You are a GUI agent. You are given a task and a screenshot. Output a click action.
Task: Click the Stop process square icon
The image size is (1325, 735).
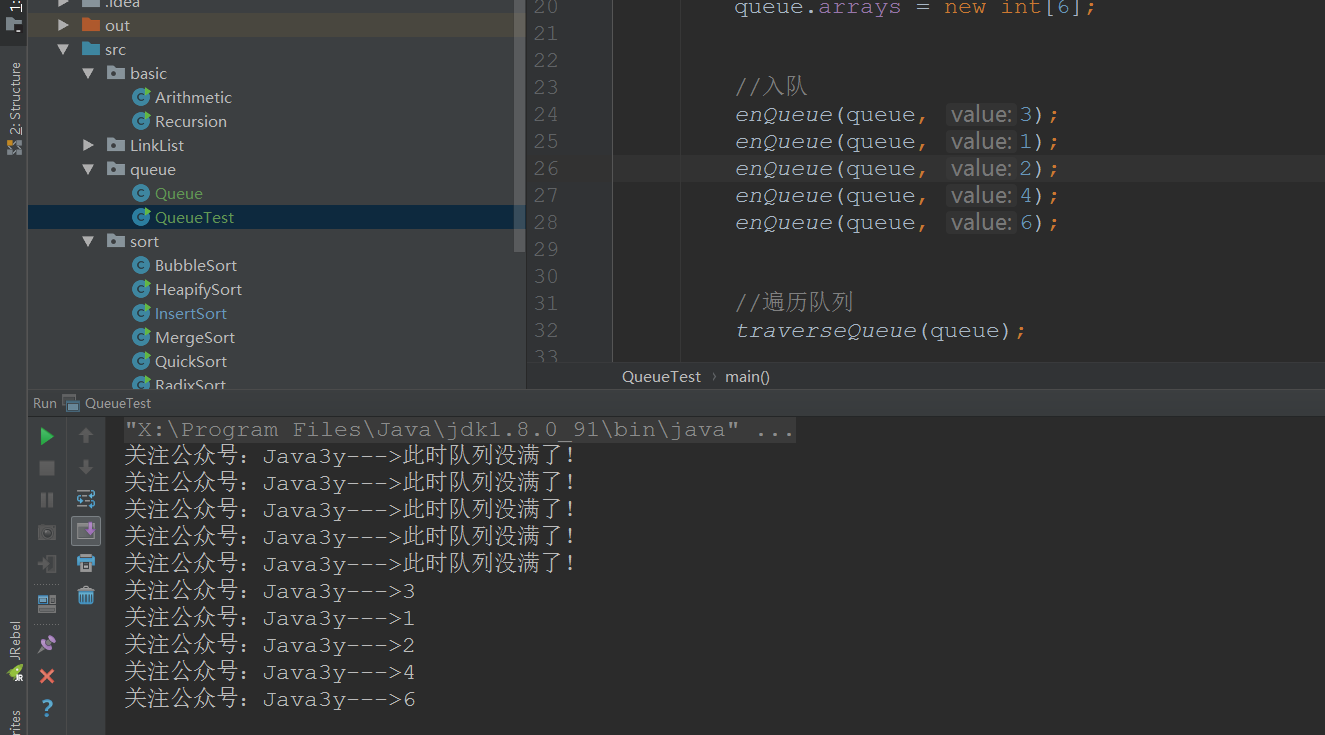[47, 468]
